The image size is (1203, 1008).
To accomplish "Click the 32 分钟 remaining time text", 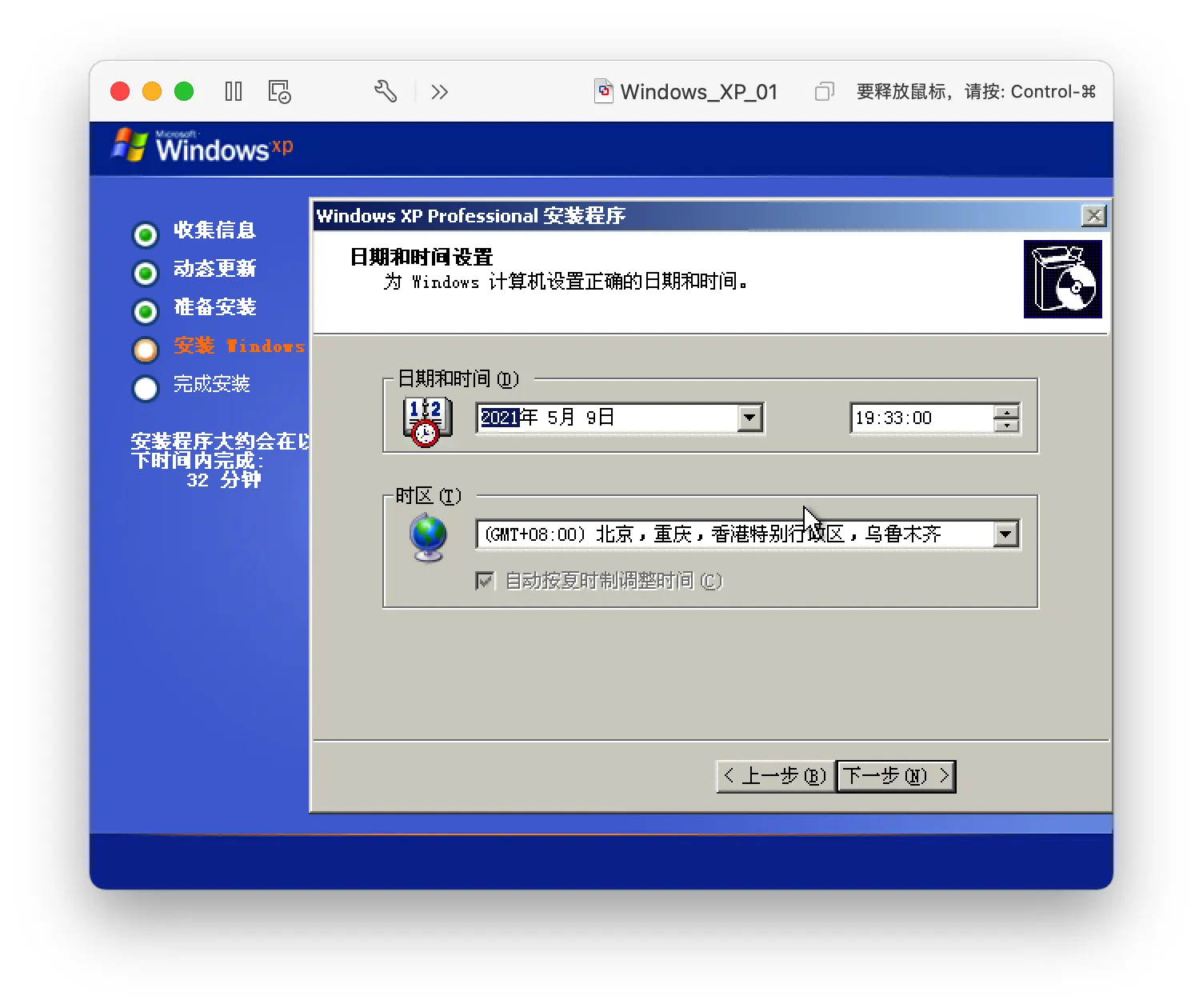I will 224,480.
